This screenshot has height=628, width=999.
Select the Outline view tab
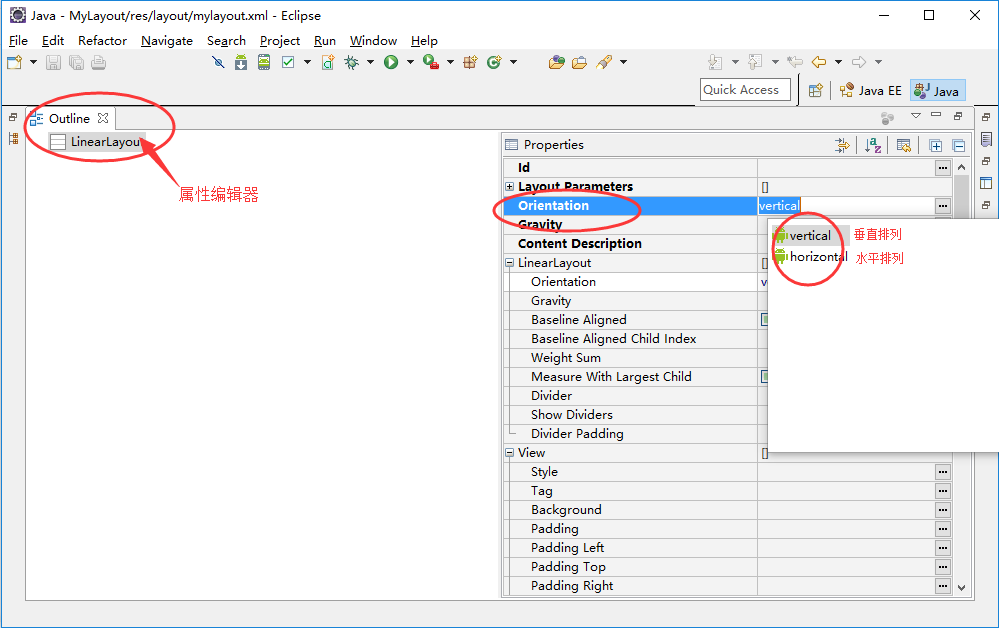click(x=69, y=118)
